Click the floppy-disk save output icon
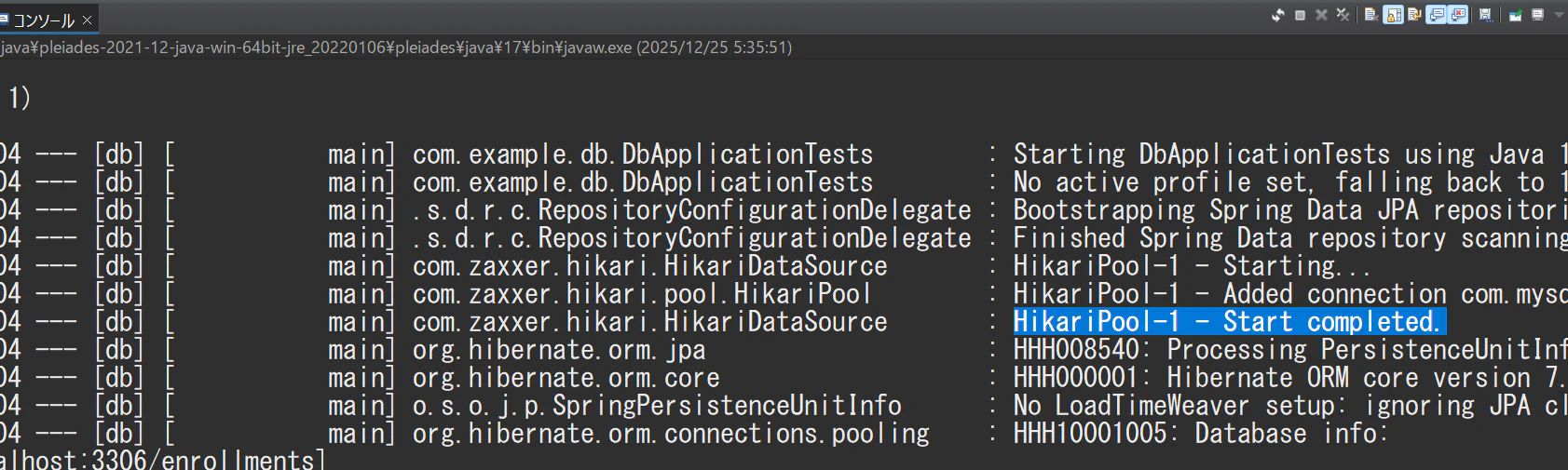1568x470 pixels. click(1486, 15)
